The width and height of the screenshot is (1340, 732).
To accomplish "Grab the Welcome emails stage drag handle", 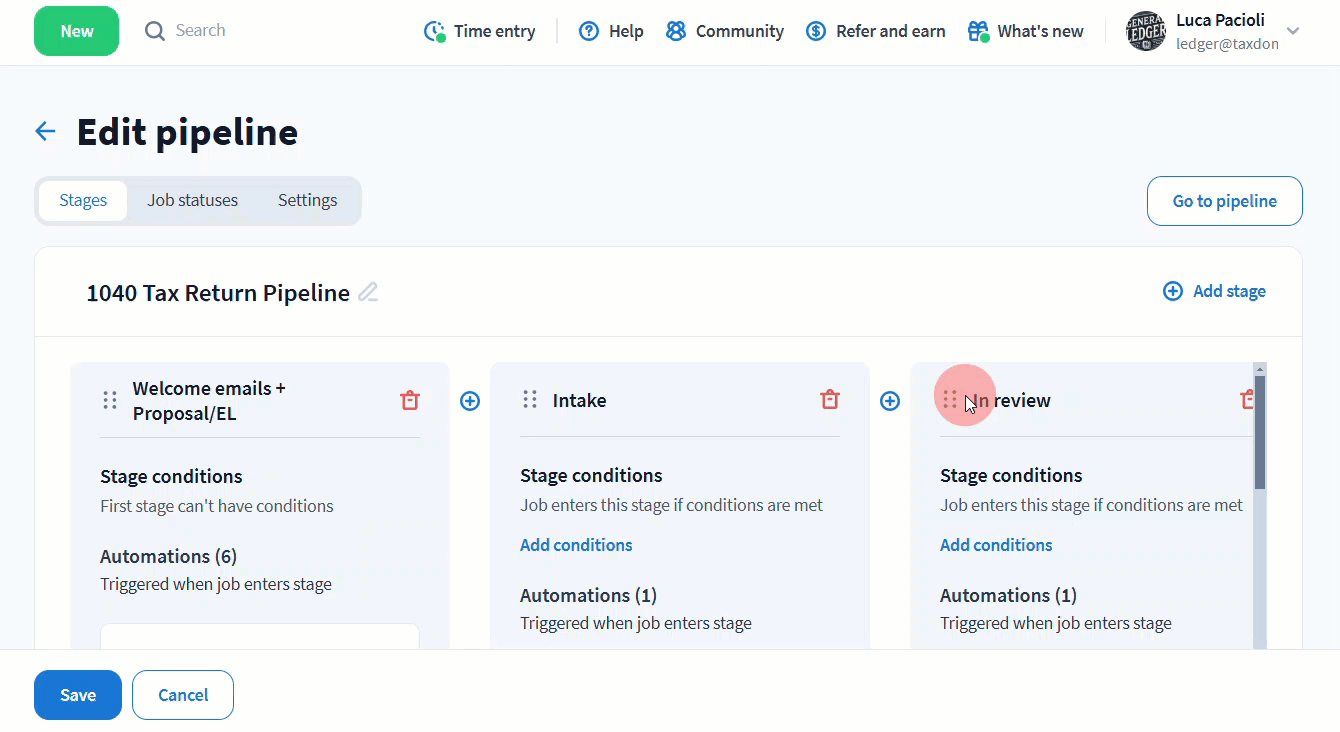I will click(111, 400).
